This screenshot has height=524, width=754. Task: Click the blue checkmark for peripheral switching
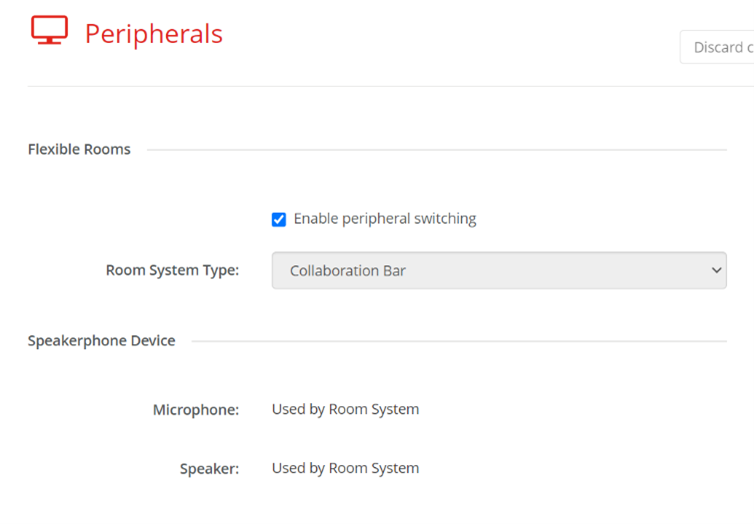tap(279, 219)
